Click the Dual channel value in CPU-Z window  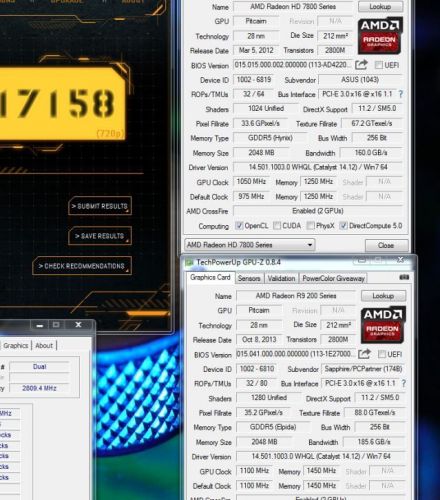(x=40, y=367)
